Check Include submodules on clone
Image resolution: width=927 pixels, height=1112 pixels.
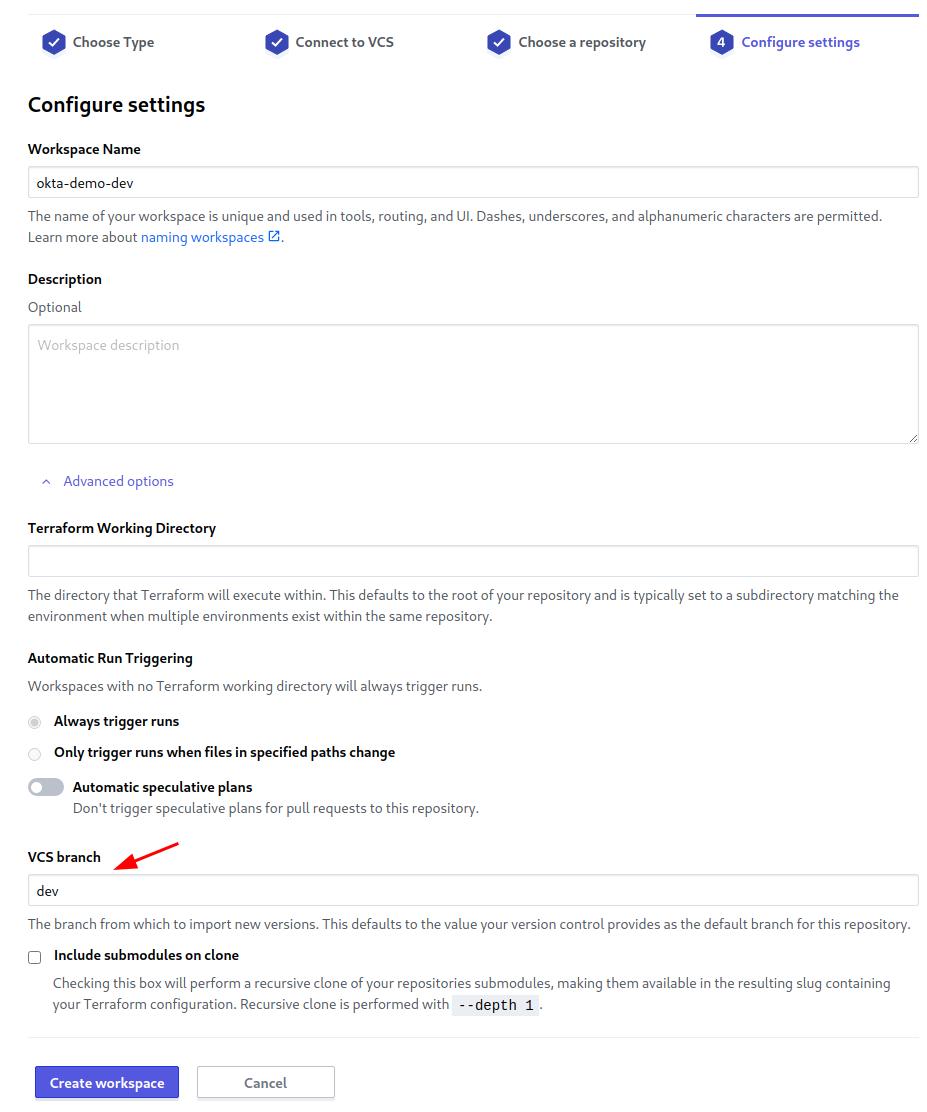pos(35,957)
